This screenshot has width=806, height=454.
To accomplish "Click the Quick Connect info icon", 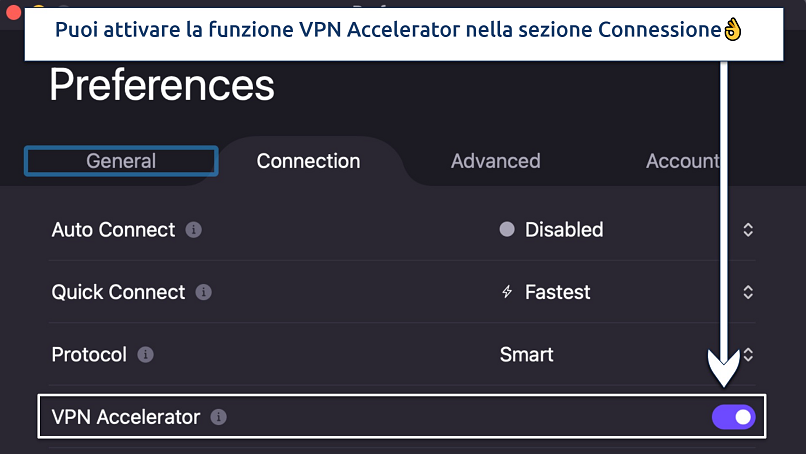I will tap(204, 293).
